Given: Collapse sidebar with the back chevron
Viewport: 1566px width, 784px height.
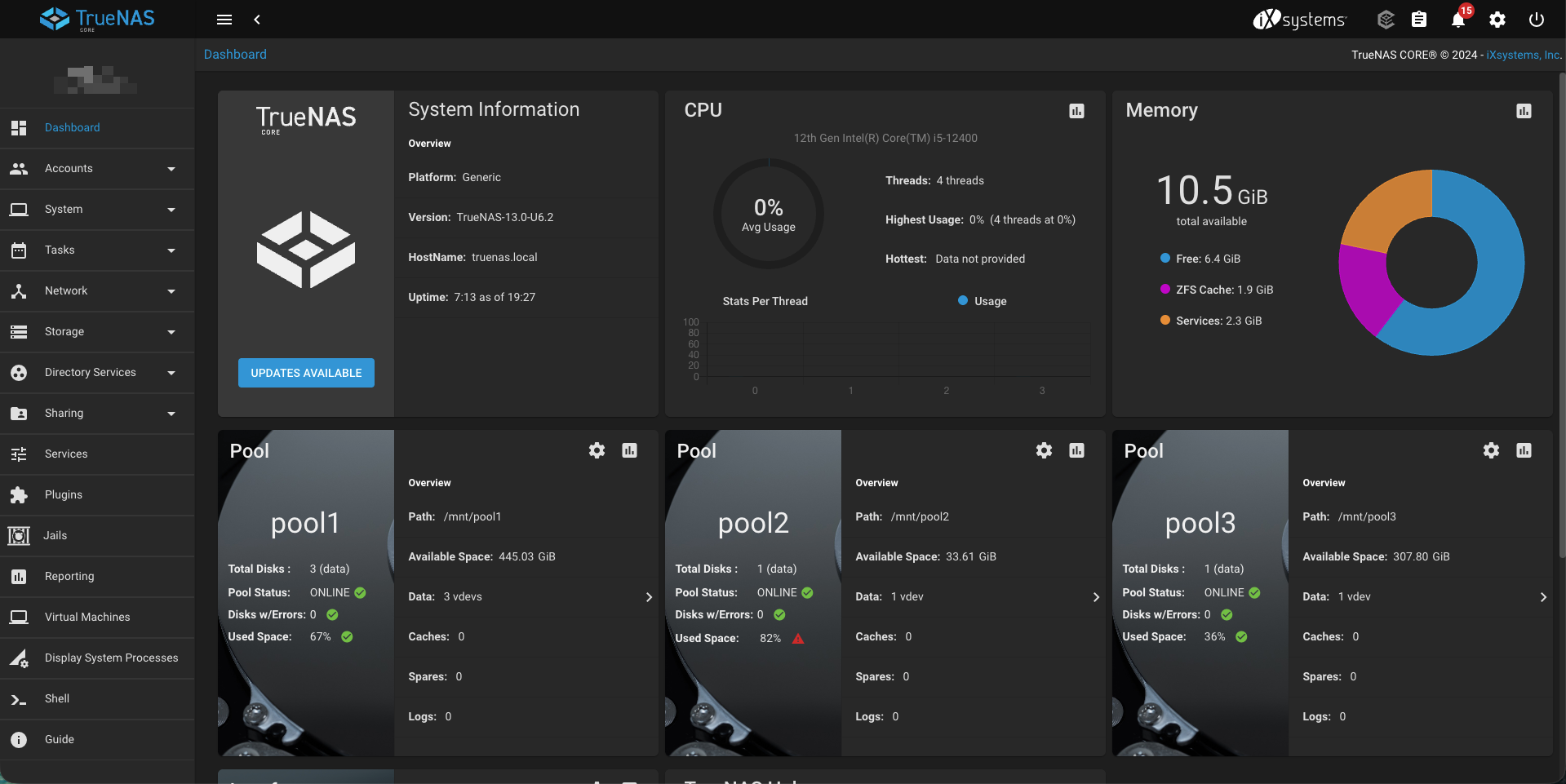Looking at the screenshot, I should click(x=257, y=20).
